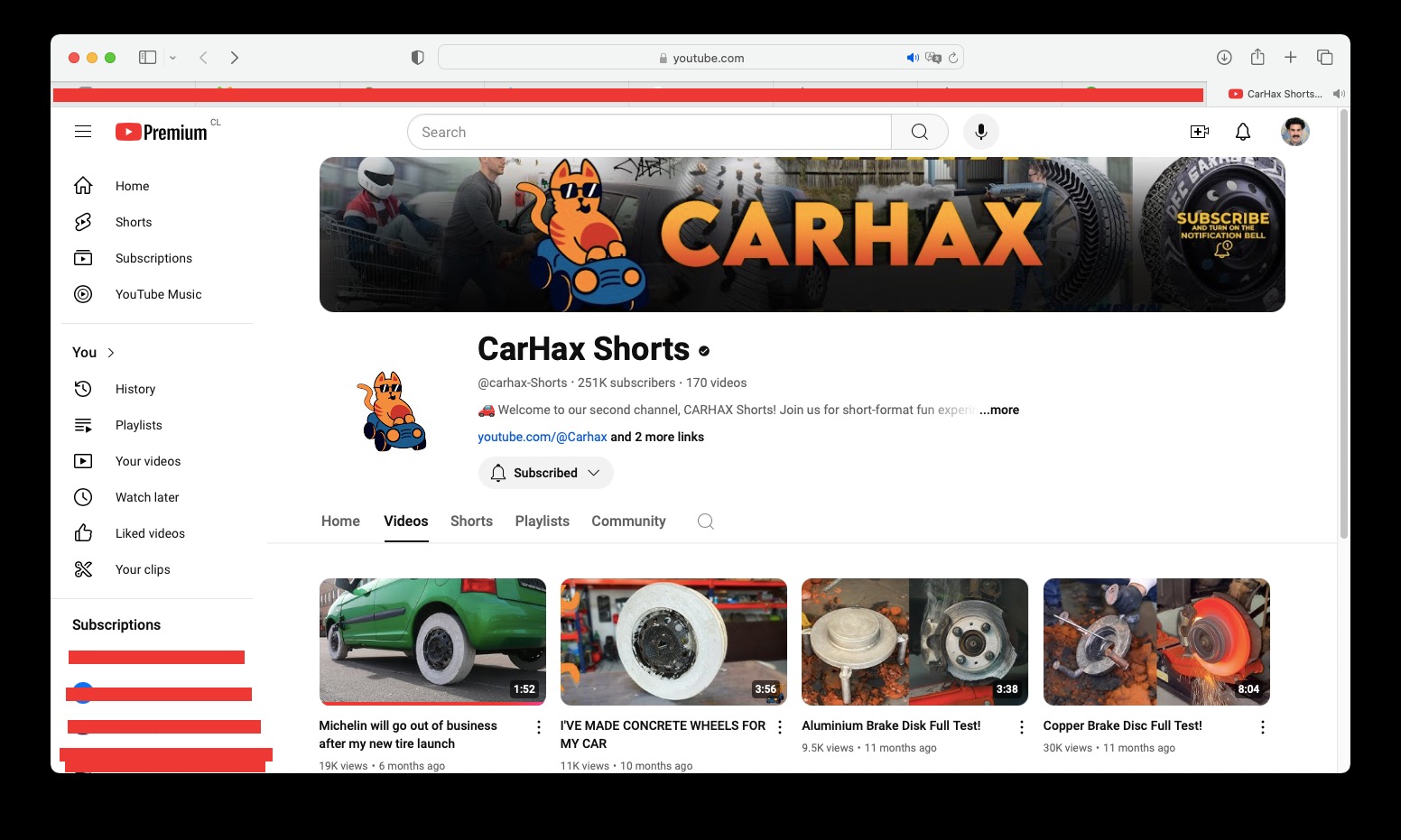
Task: Open Your clips in sidebar
Action: [157, 569]
